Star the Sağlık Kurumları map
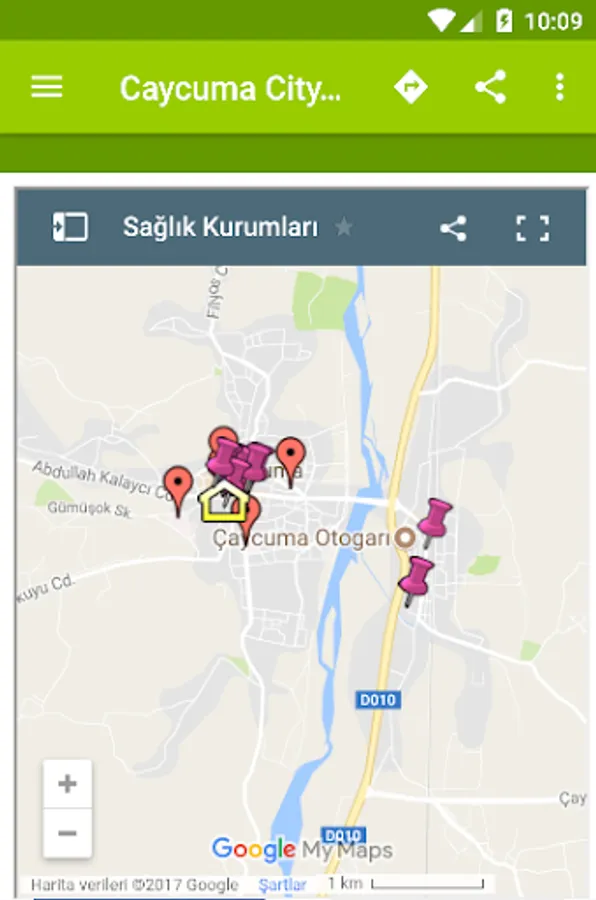596x900 pixels. tap(343, 227)
